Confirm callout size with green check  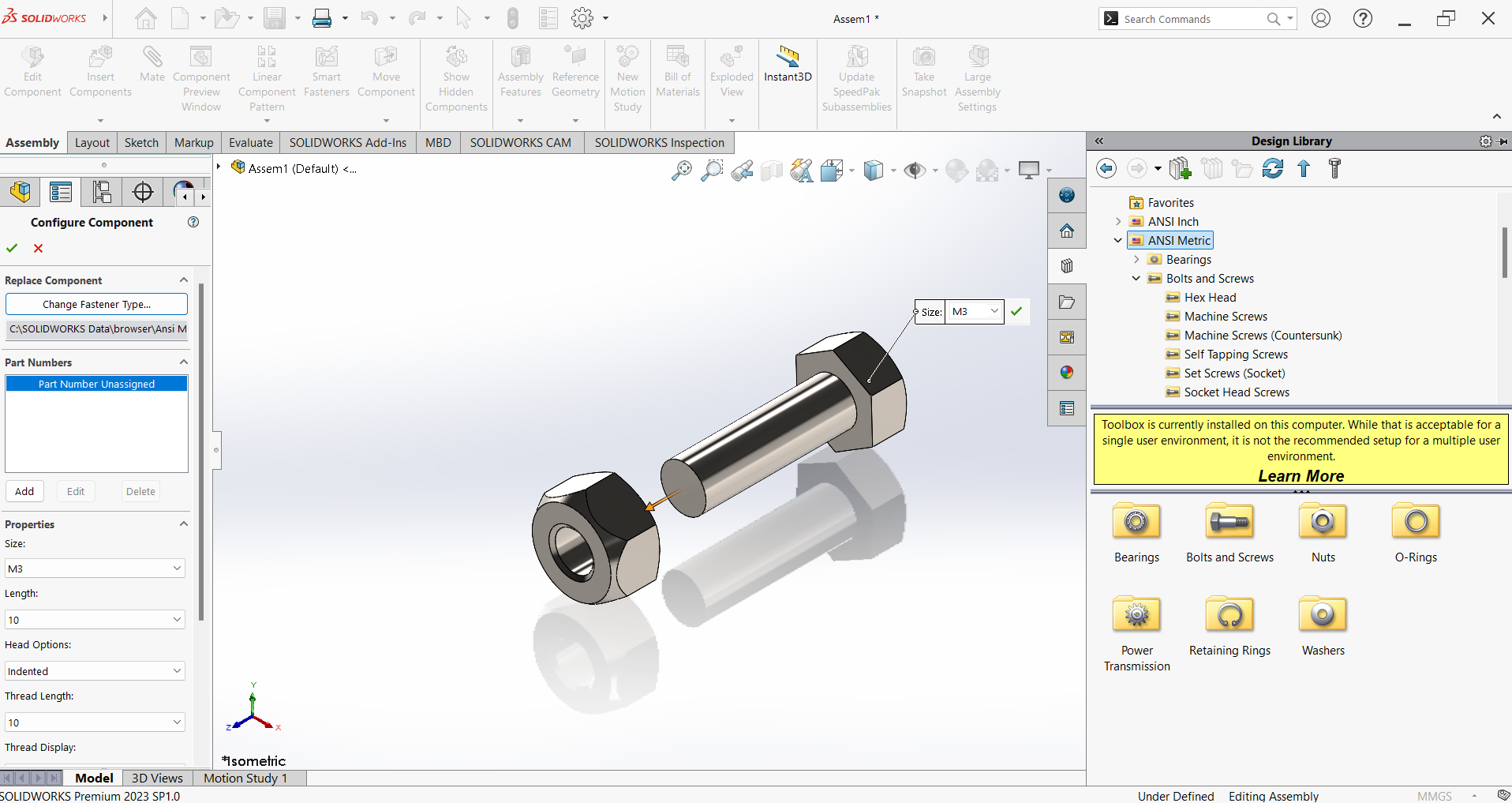[1016, 311]
